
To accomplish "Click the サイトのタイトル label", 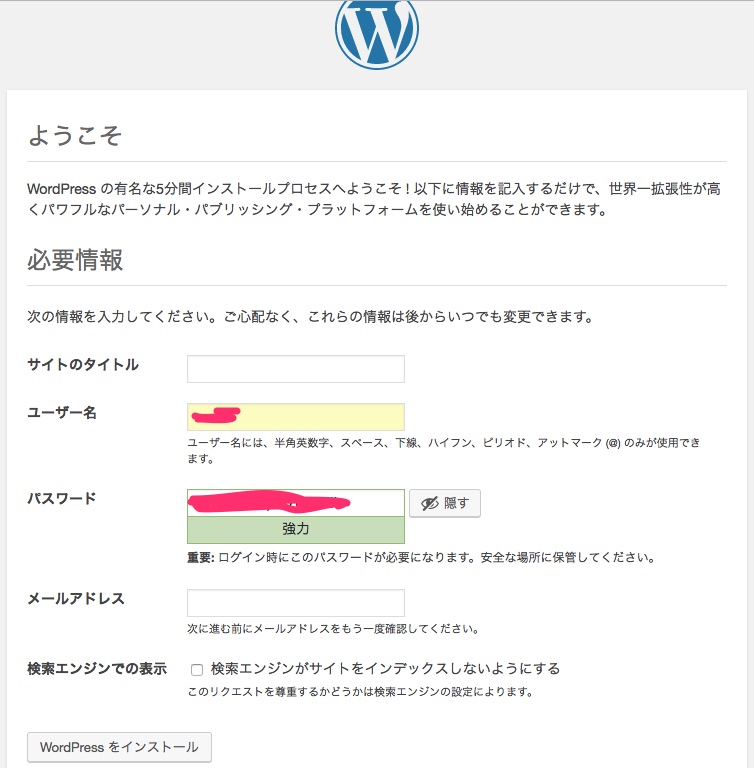I will (x=83, y=364).
